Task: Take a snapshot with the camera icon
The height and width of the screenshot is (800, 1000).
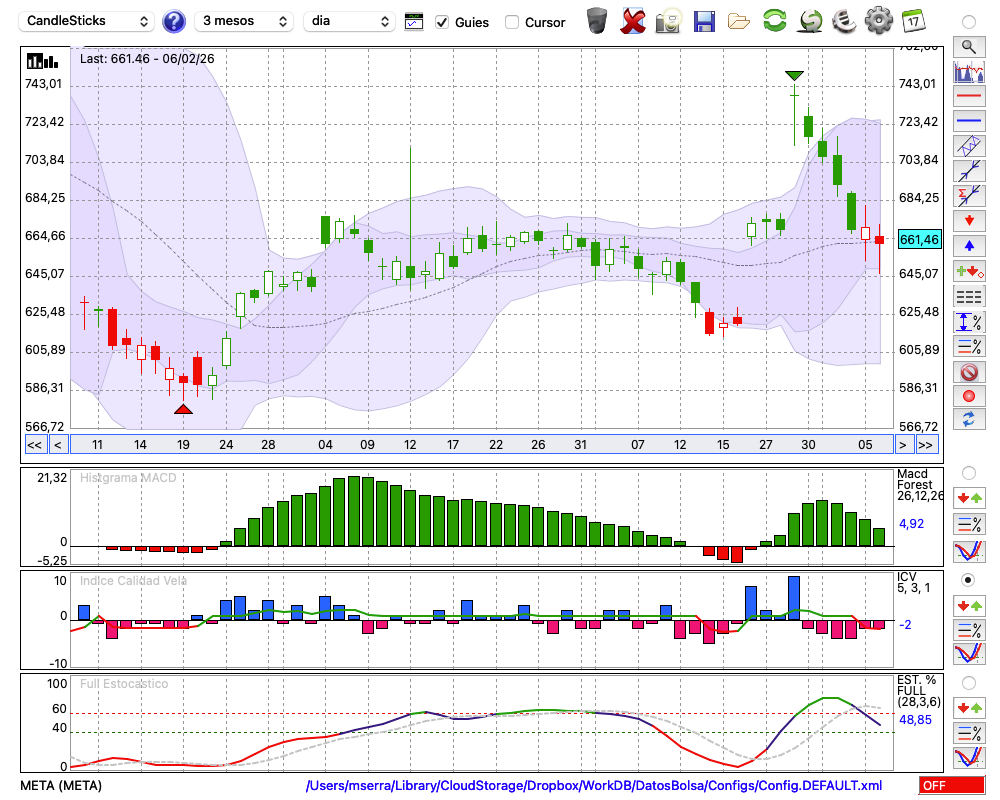Action: 668,21
